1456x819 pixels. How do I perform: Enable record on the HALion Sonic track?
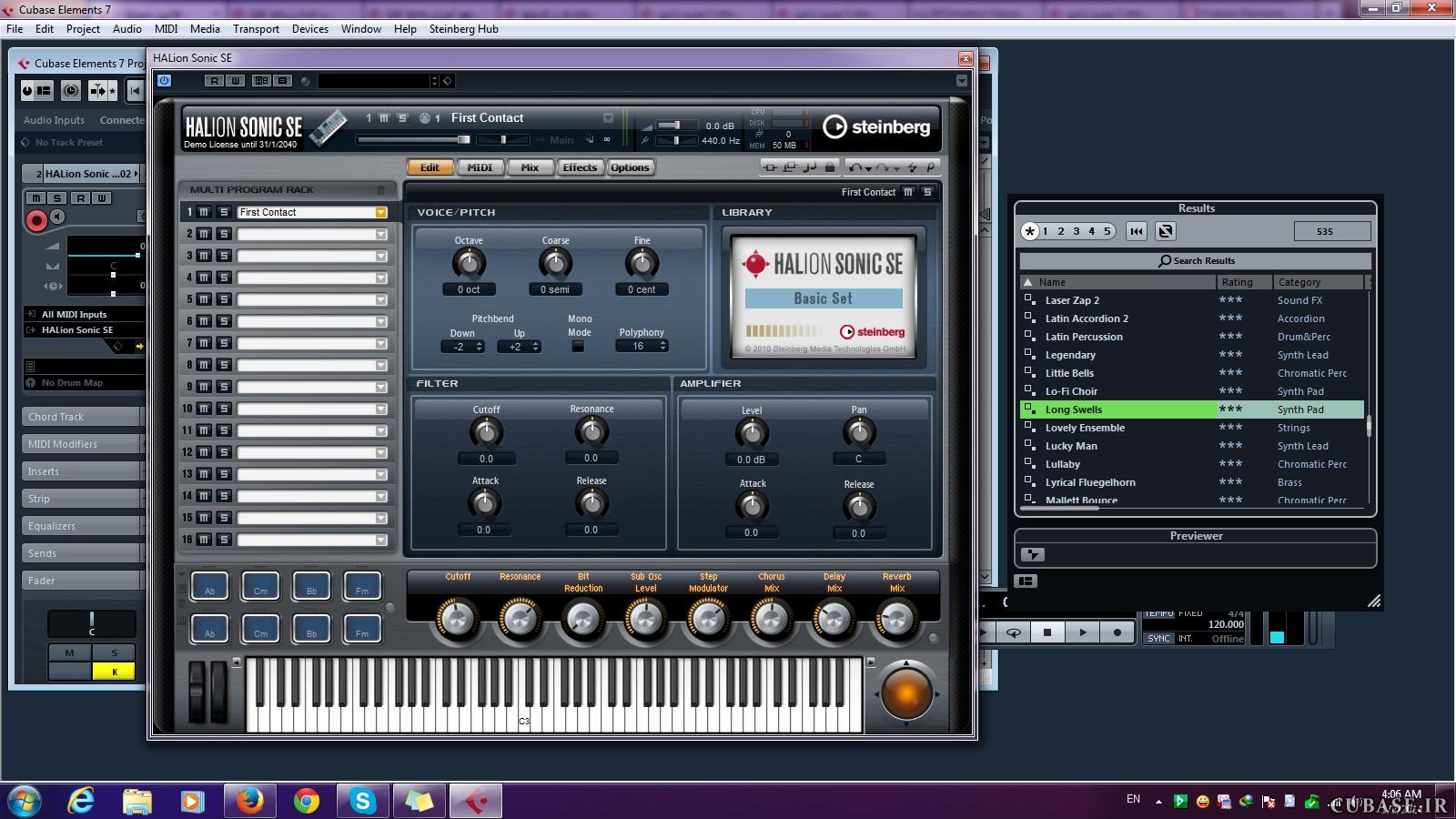(x=36, y=219)
